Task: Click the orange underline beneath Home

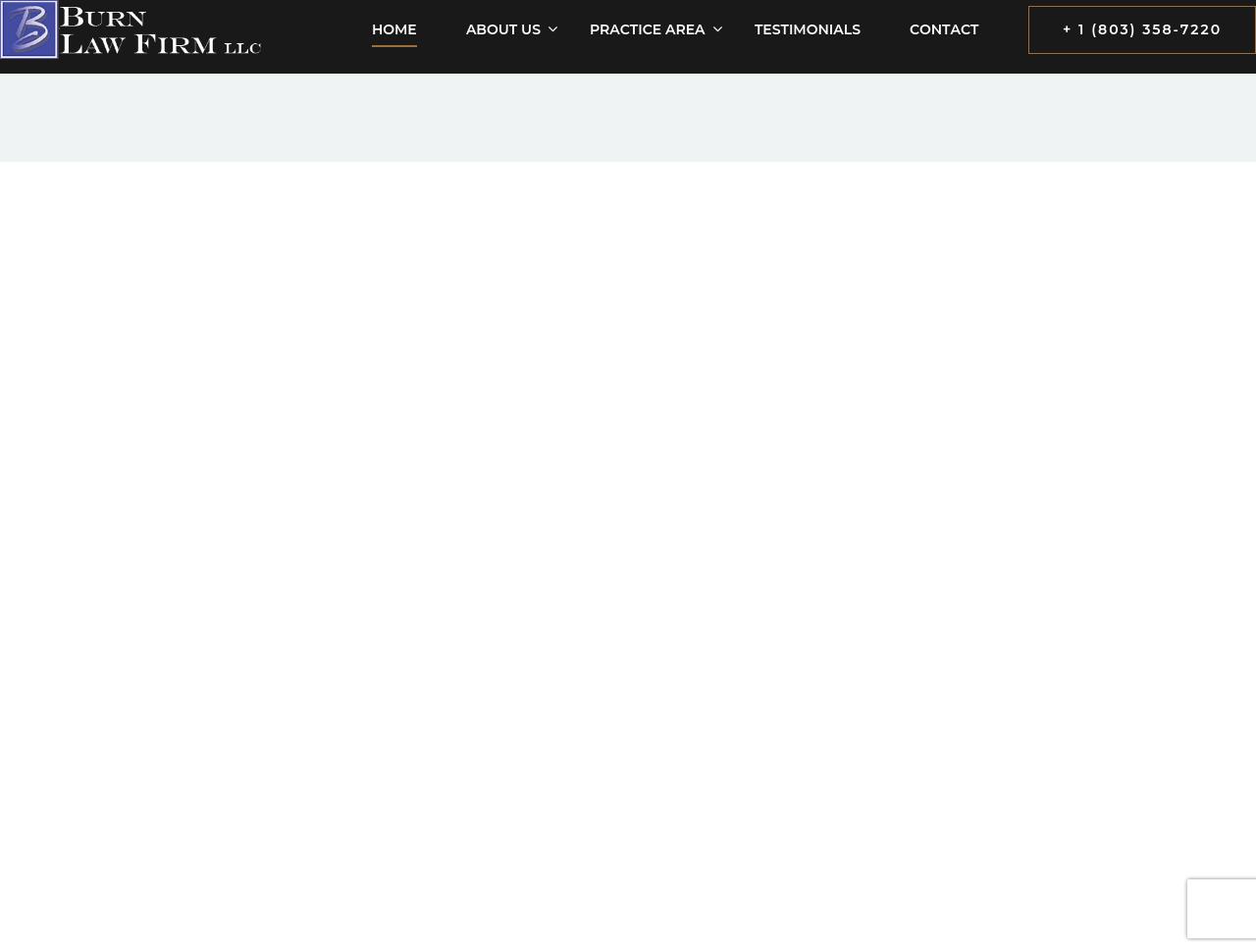Action: [393, 45]
